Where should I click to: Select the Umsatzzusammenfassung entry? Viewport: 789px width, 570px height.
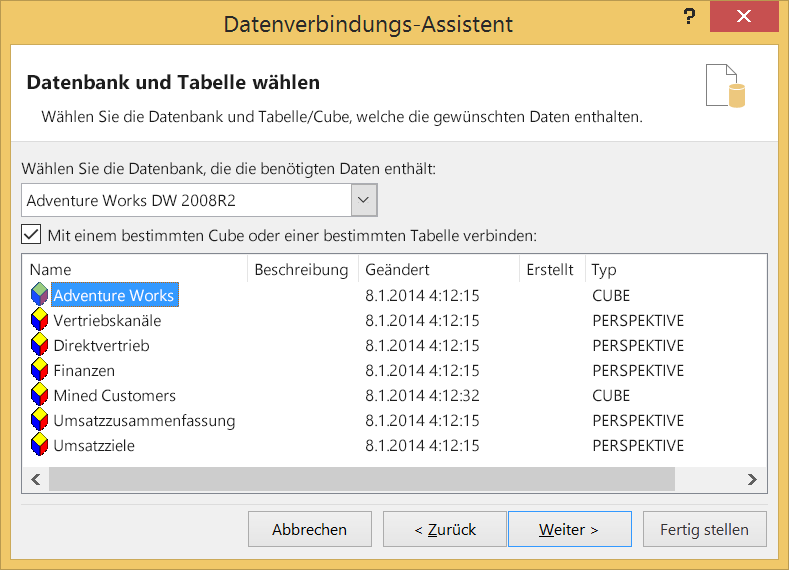(144, 421)
